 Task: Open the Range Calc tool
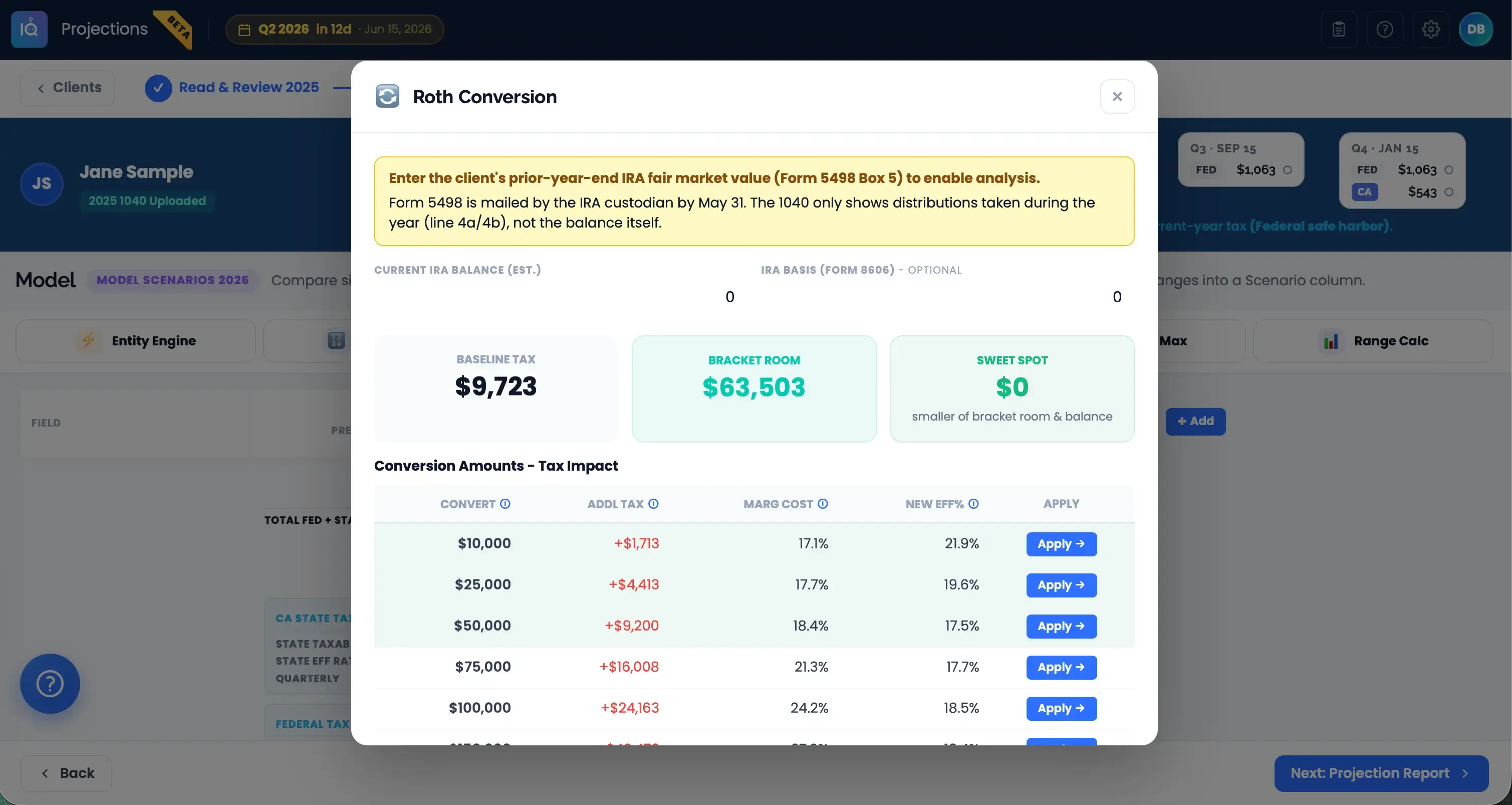tap(1373, 340)
